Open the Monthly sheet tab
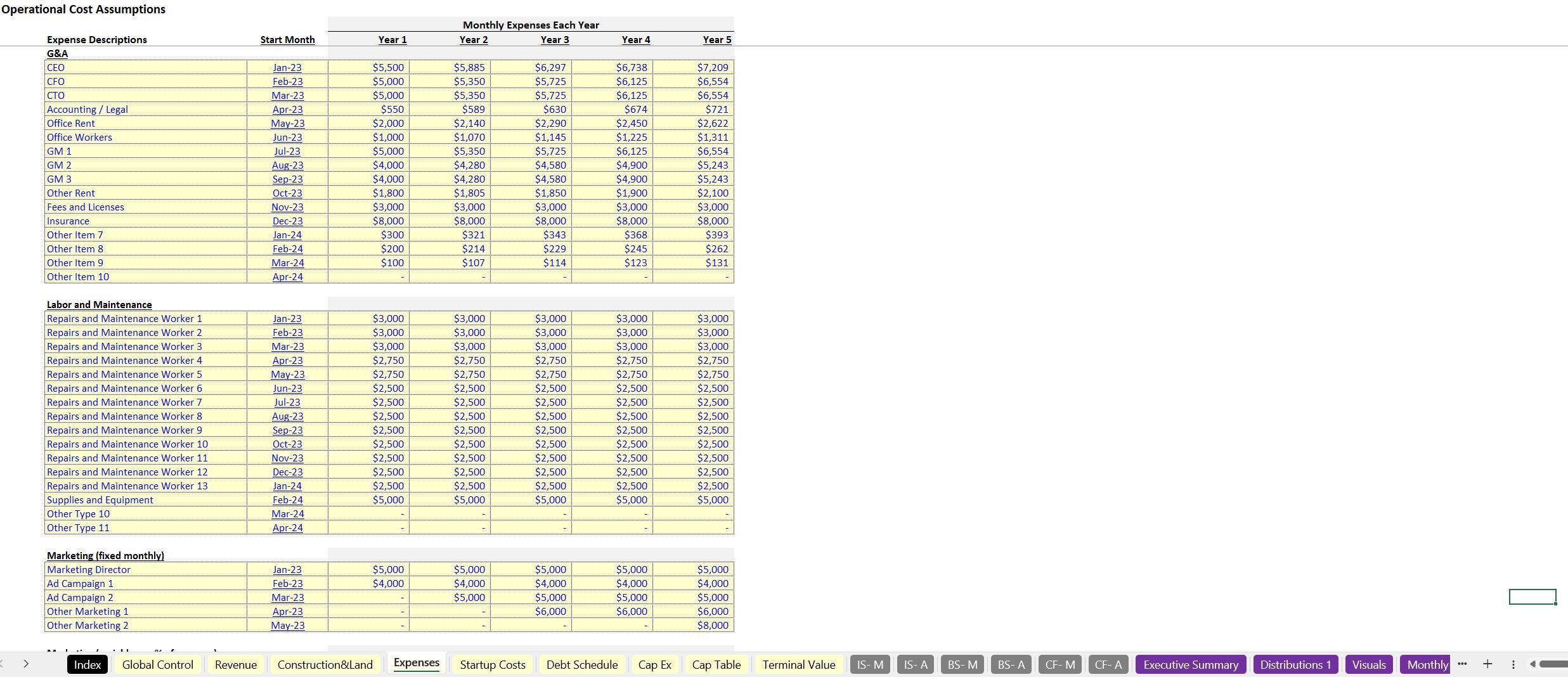 (x=1427, y=664)
